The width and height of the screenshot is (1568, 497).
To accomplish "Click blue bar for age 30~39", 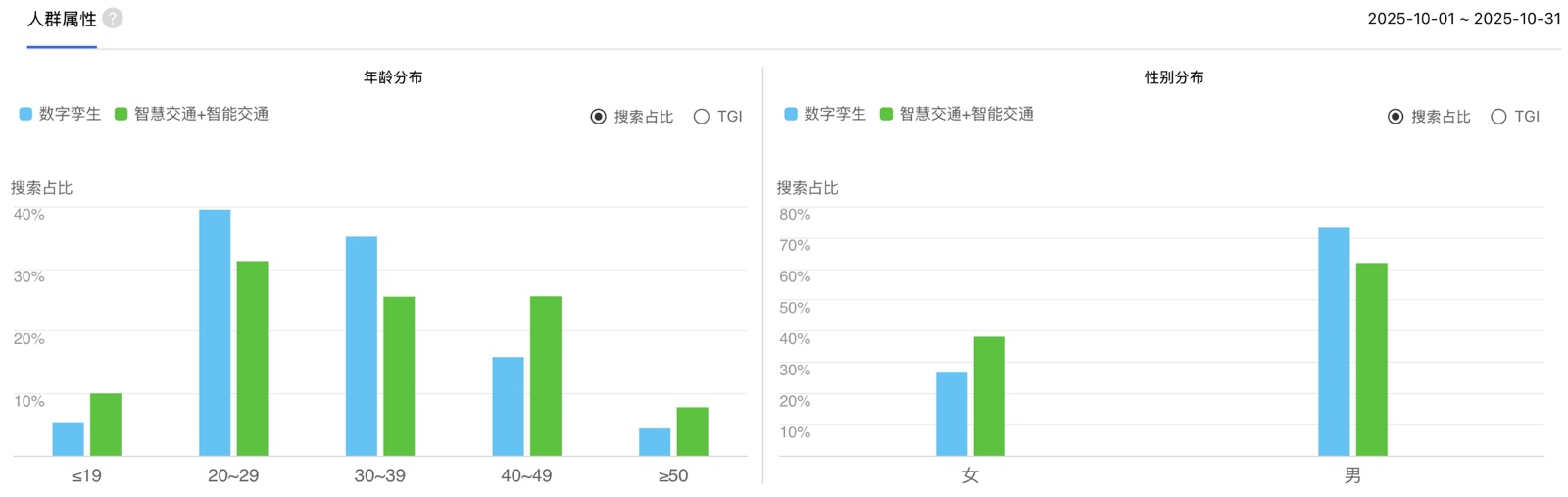I will tap(362, 346).
